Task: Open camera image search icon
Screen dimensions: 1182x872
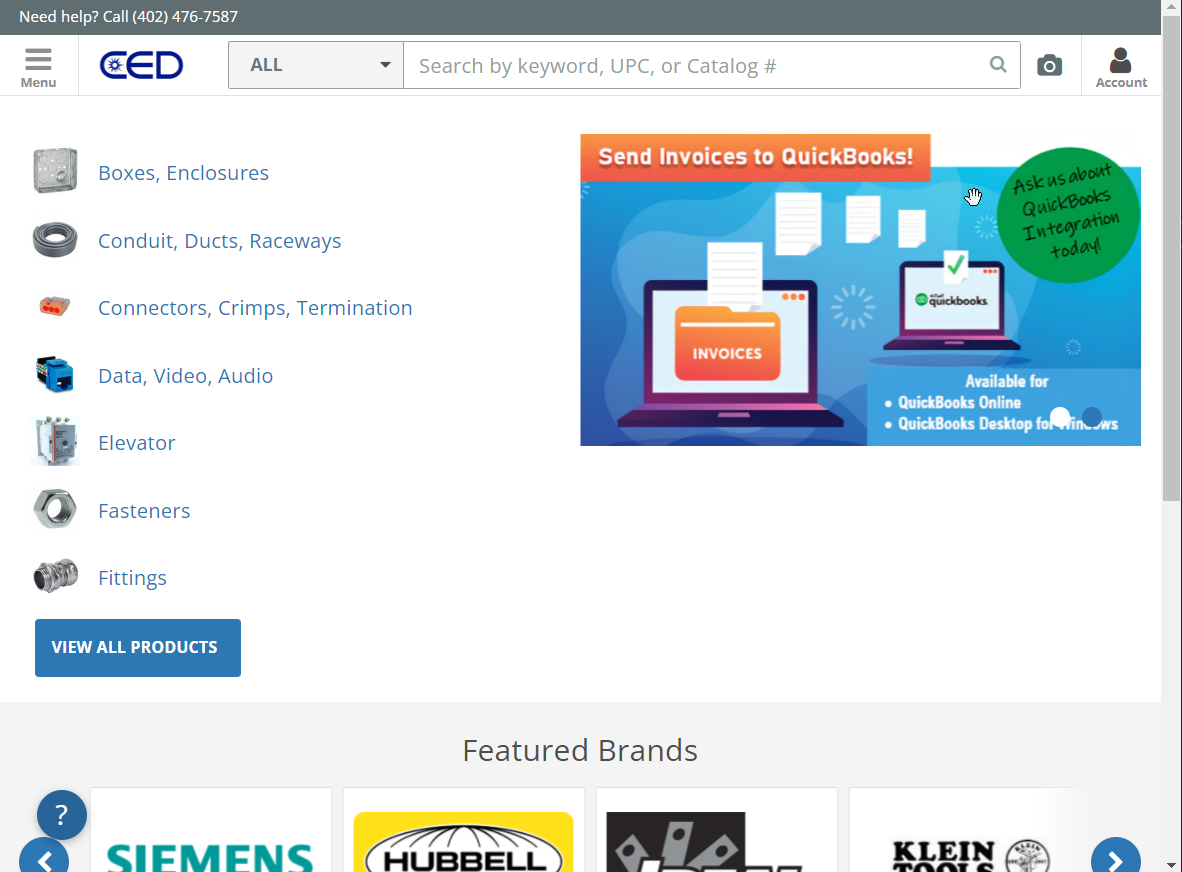Action: 1049,66
